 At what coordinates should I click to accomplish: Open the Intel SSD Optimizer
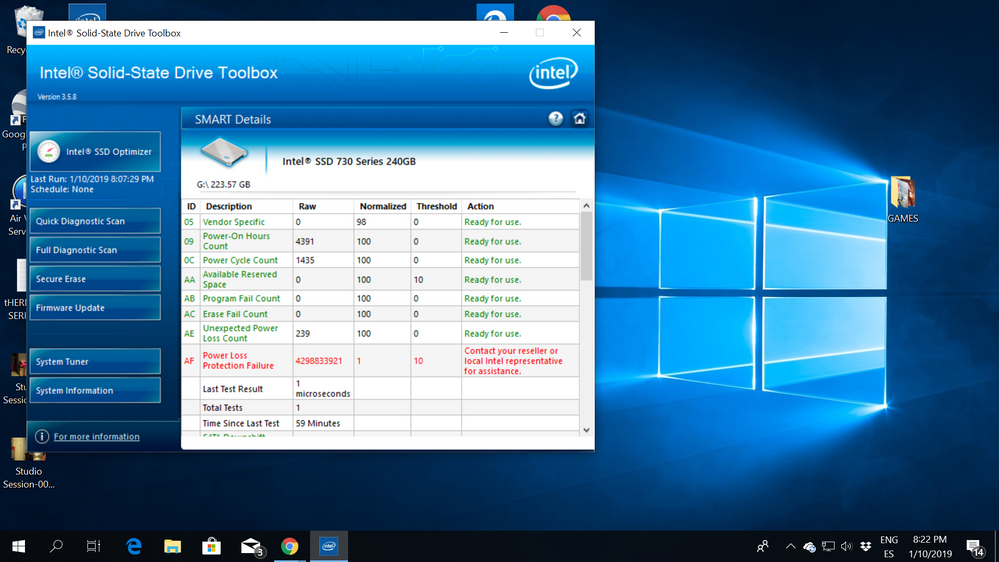[x=95, y=152]
